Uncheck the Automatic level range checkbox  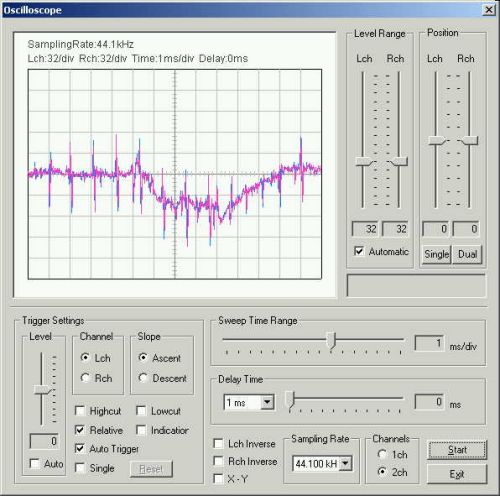click(359, 251)
